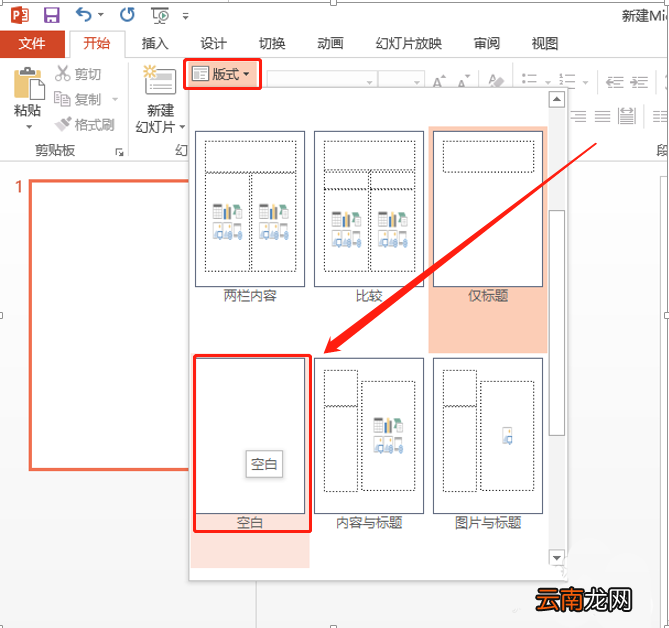Start slideshow from beginning icon
This screenshot has width=669, height=628.
coord(160,16)
